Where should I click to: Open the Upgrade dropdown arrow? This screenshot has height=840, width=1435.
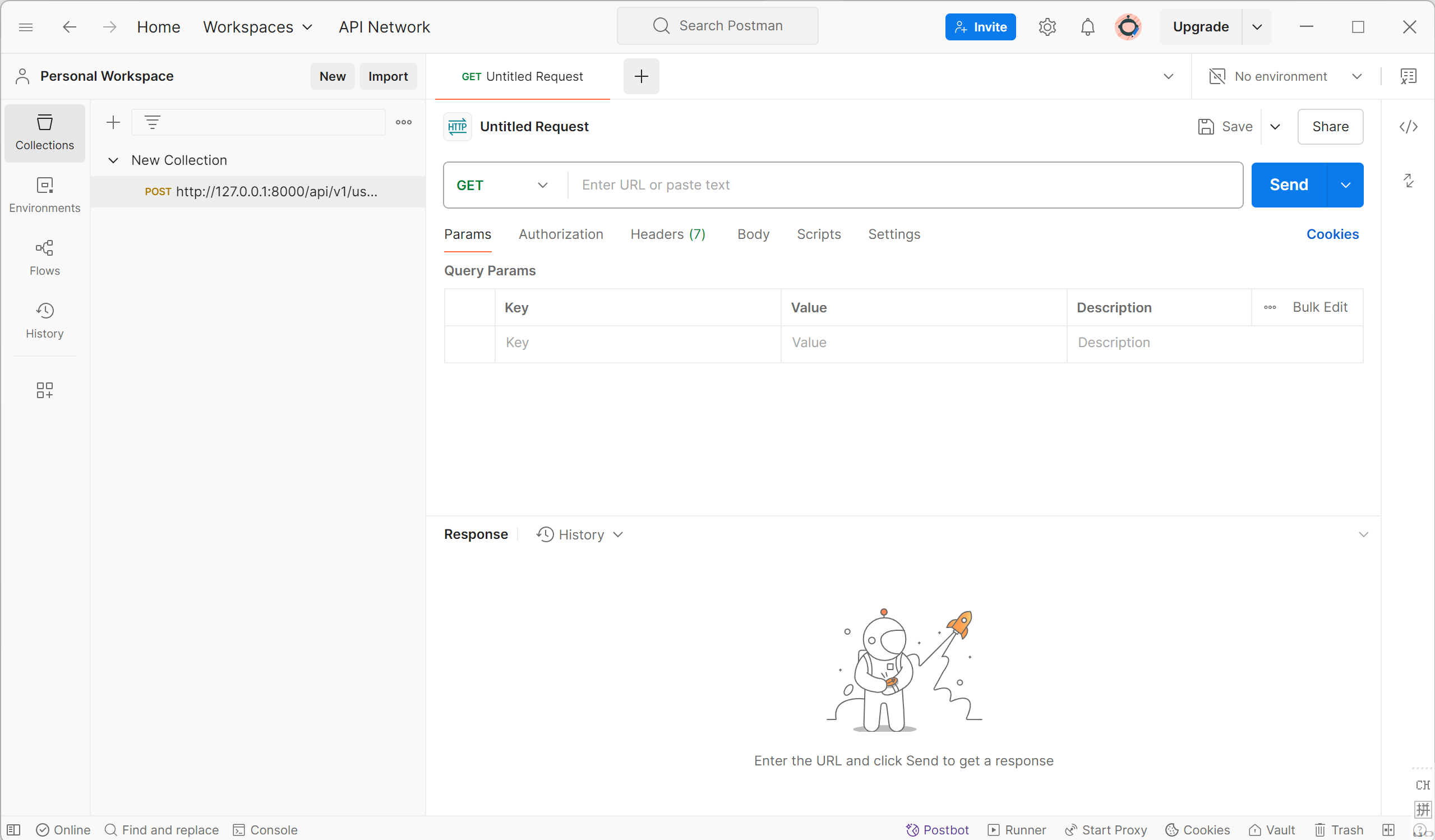pyautogui.click(x=1257, y=27)
